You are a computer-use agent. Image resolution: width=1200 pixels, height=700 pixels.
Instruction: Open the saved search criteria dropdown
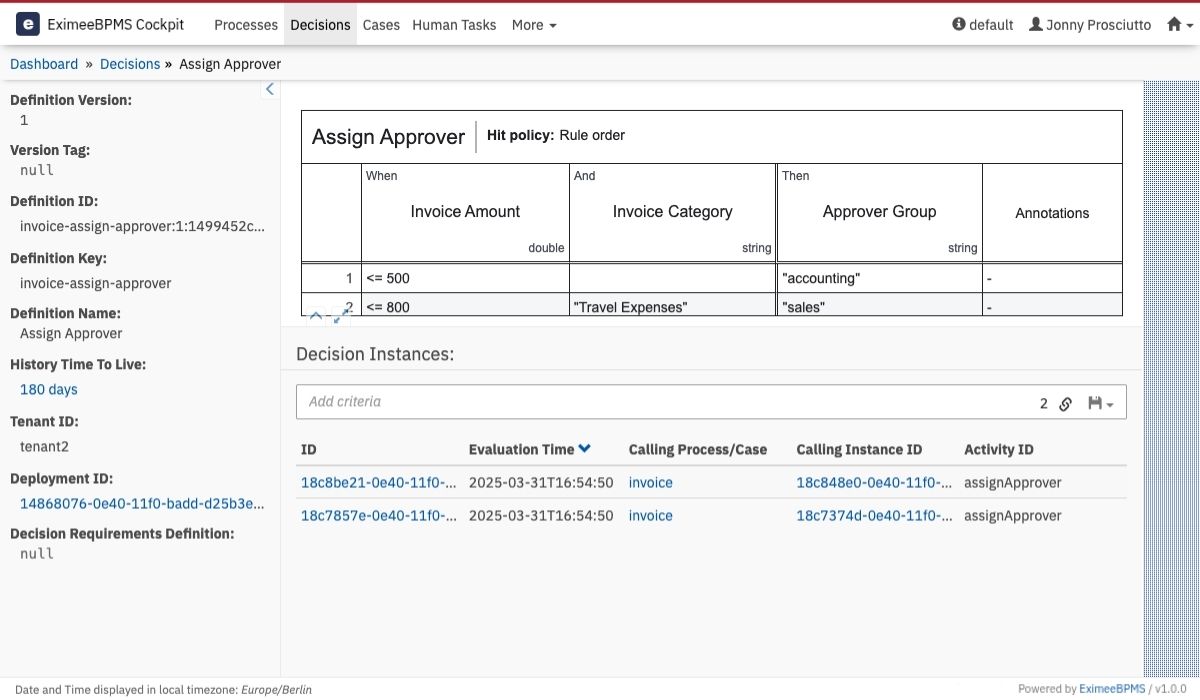(1100, 403)
